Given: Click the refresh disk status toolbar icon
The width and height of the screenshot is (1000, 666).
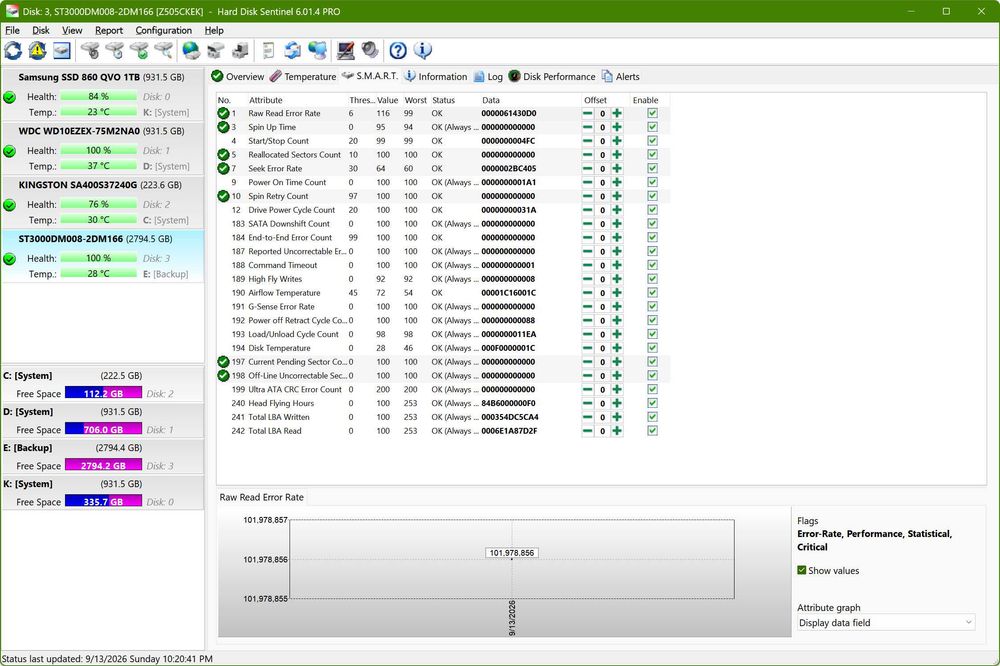Looking at the screenshot, I should pyautogui.click(x=13, y=50).
